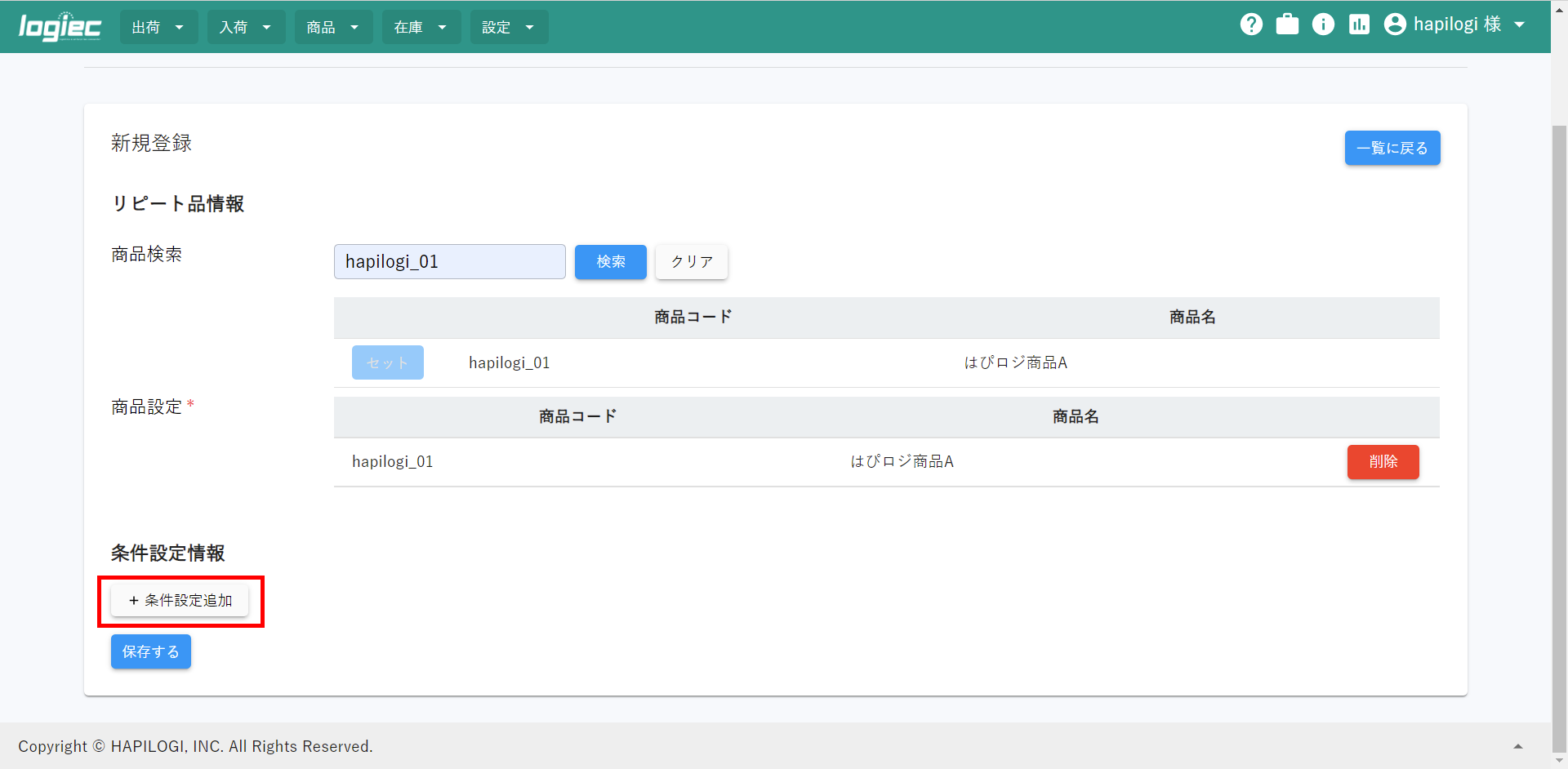This screenshot has width=1568, height=769.
Task: Open the 入荷 menu
Action: (247, 27)
